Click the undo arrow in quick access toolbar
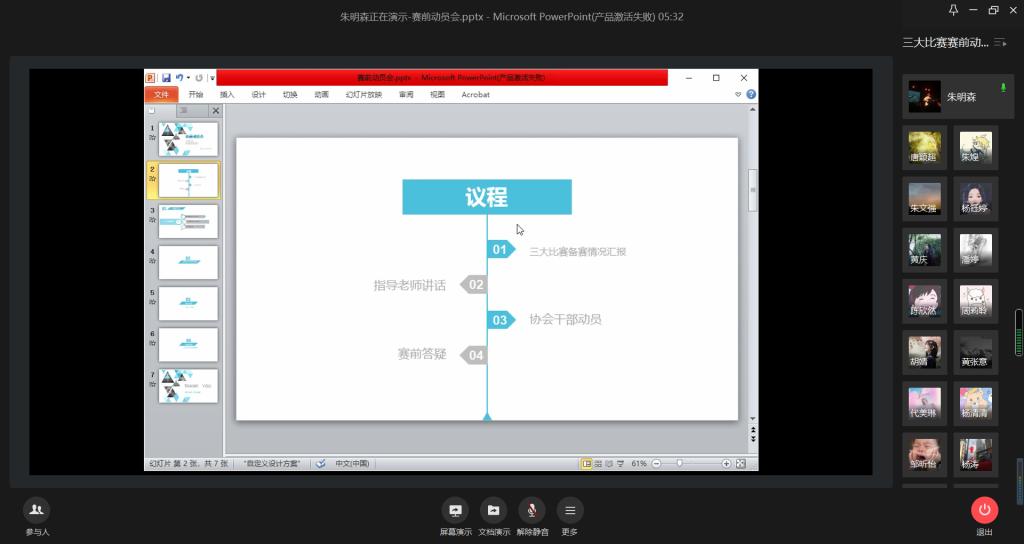This screenshot has height=544, width=1024. point(179,78)
